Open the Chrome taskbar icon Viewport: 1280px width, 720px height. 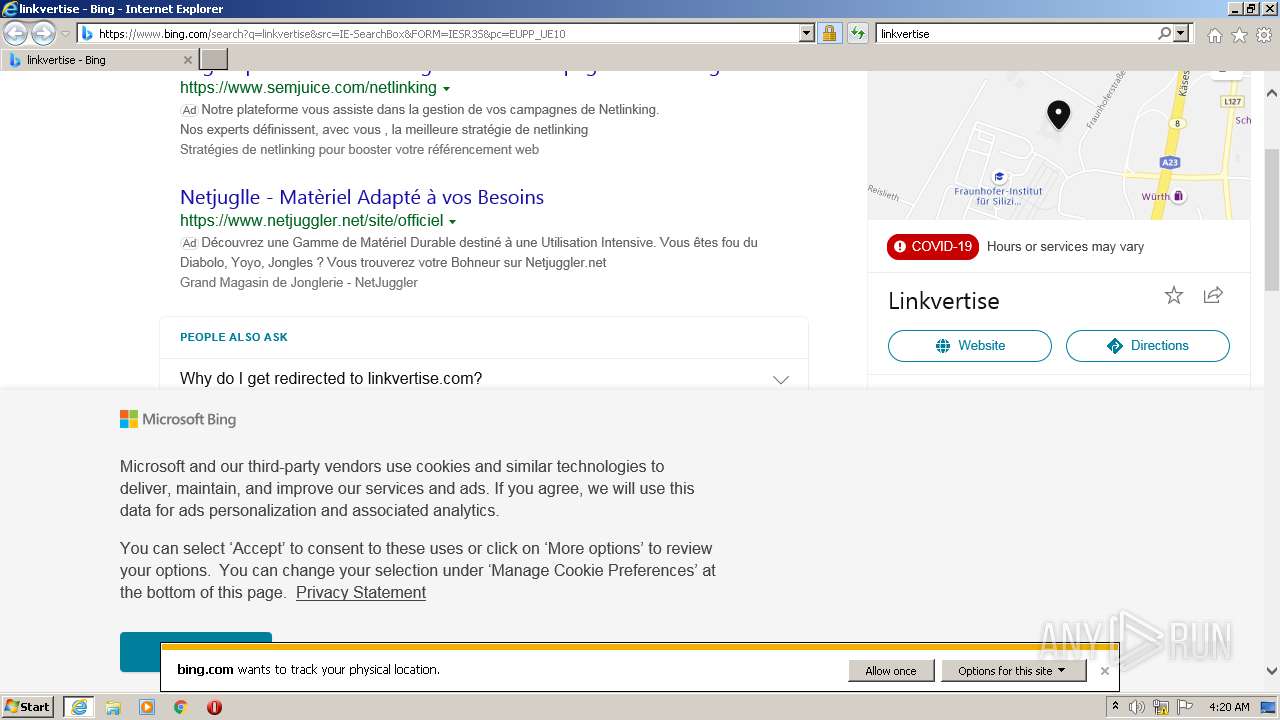click(181, 707)
